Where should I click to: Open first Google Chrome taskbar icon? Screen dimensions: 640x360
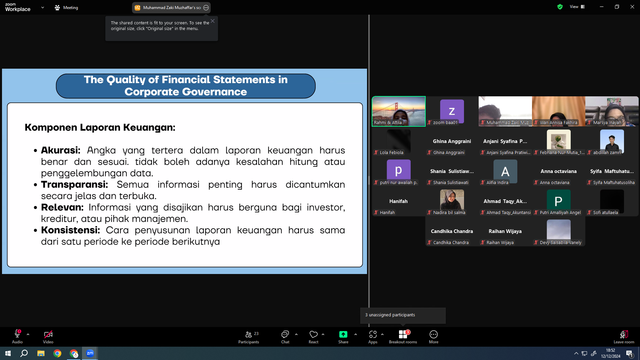tap(57, 353)
